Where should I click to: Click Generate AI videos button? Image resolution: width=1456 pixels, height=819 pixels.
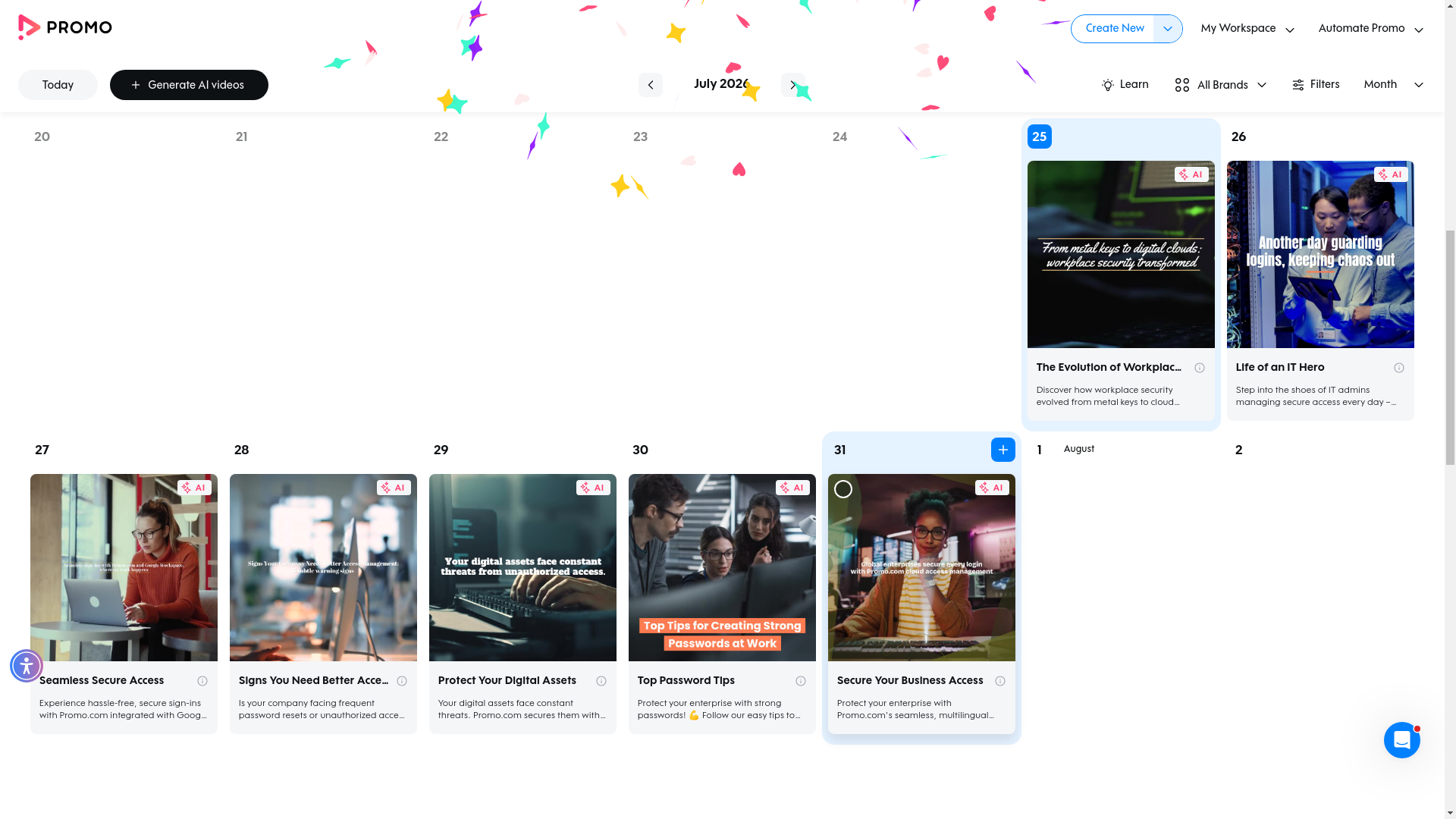pyautogui.click(x=189, y=85)
